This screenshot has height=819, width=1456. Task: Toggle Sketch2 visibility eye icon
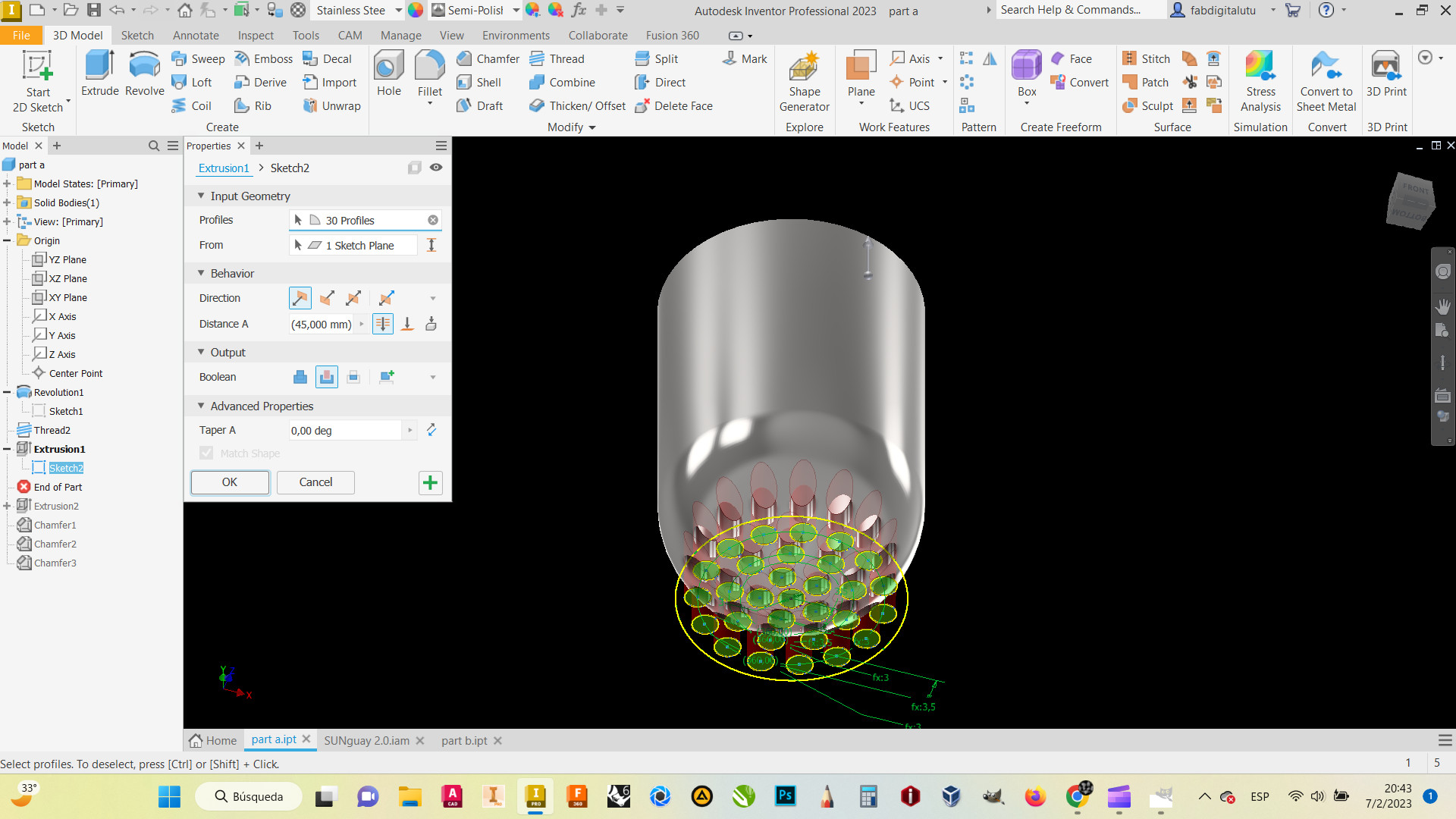click(436, 168)
